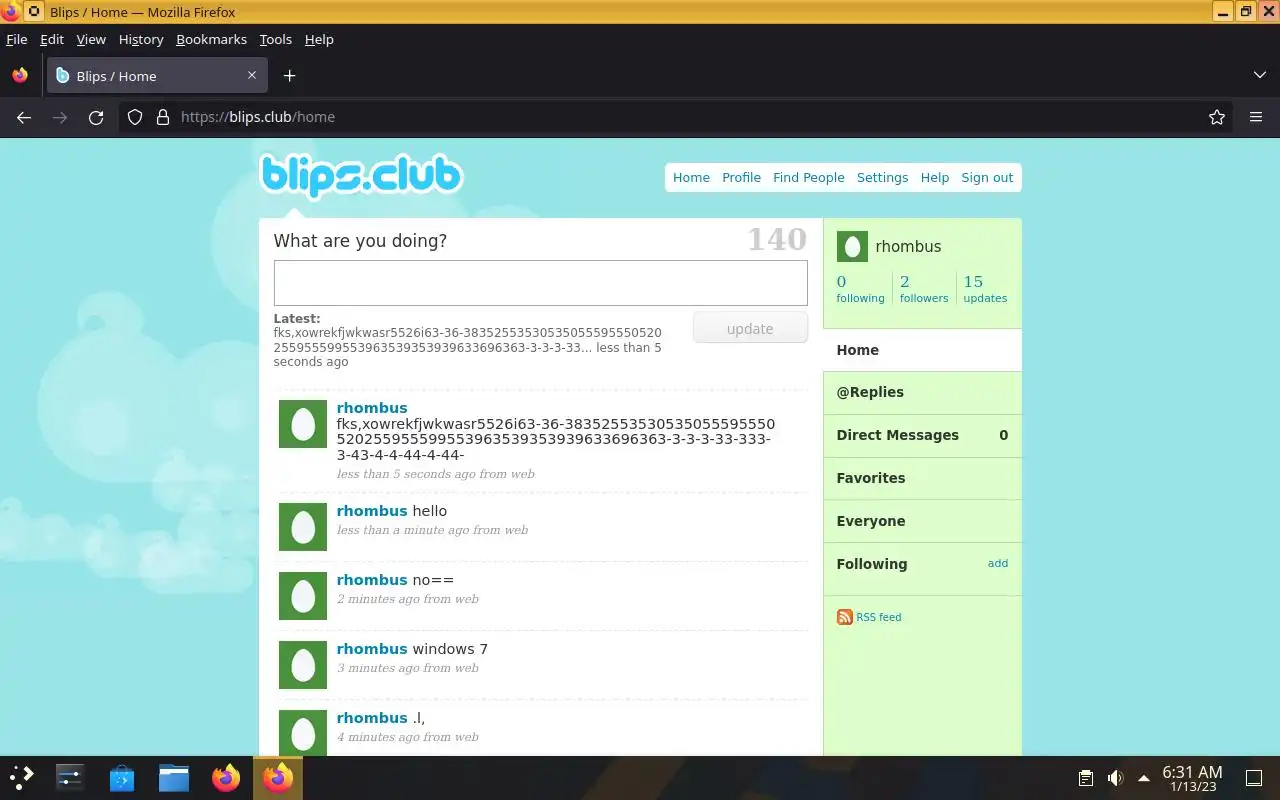The width and height of the screenshot is (1280, 800).
Task: Click avatar beside the 'hello' post
Action: coord(303,527)
